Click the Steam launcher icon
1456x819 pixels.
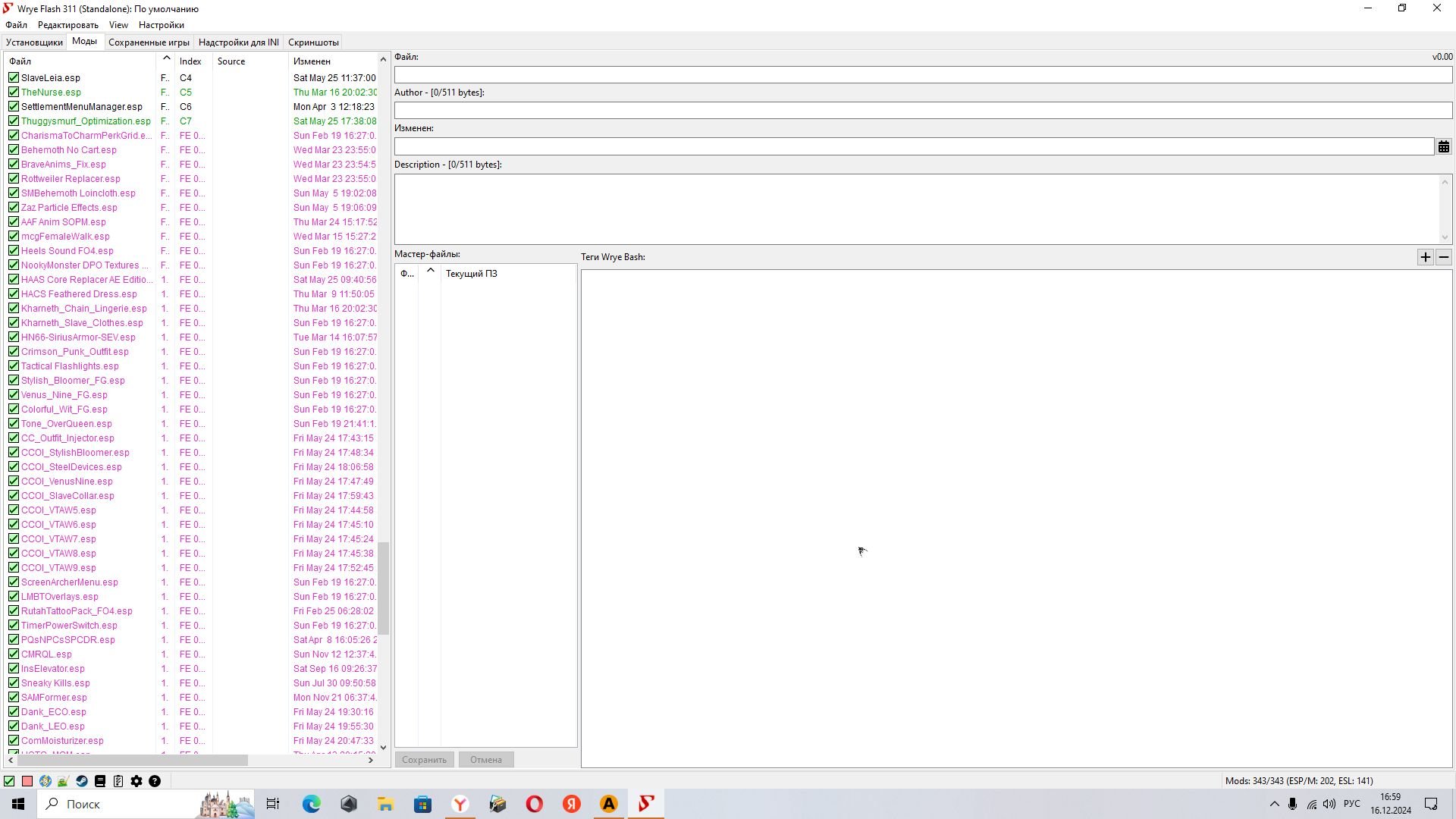point(82,781)
